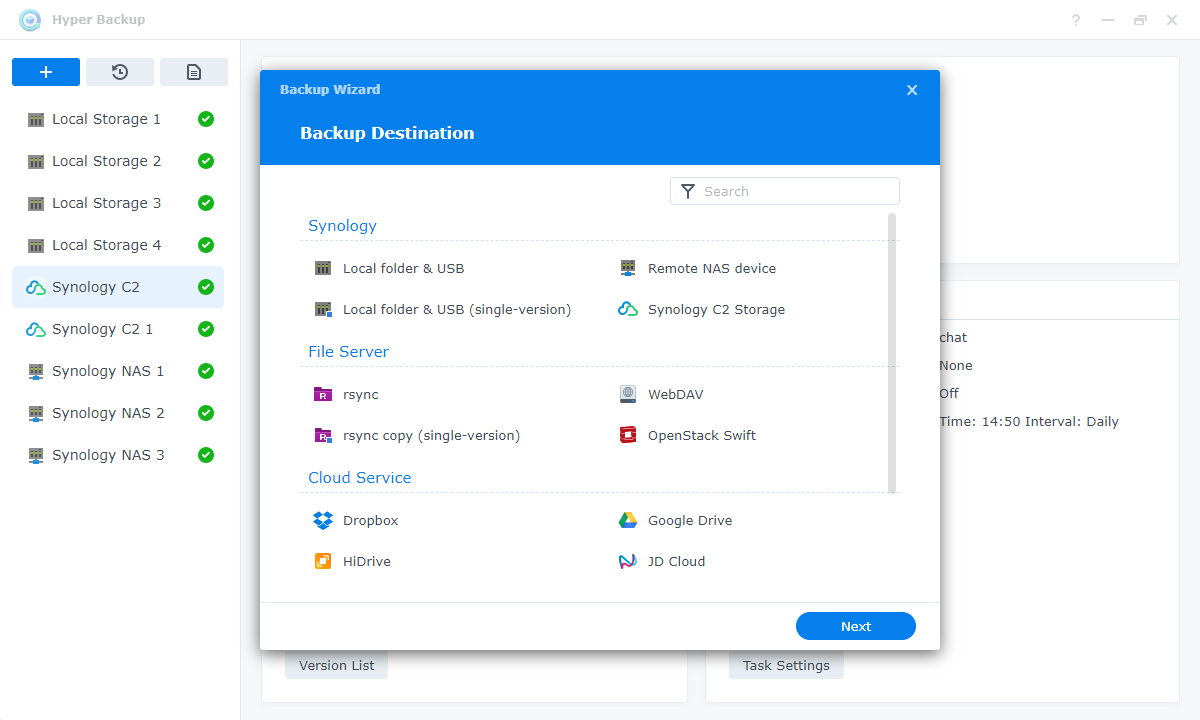Select JD Cloud destination

(679, 561)
